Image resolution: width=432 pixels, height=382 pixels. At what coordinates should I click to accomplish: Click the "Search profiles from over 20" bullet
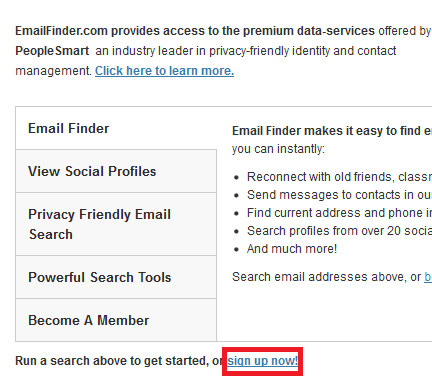(x=339, y=231)
